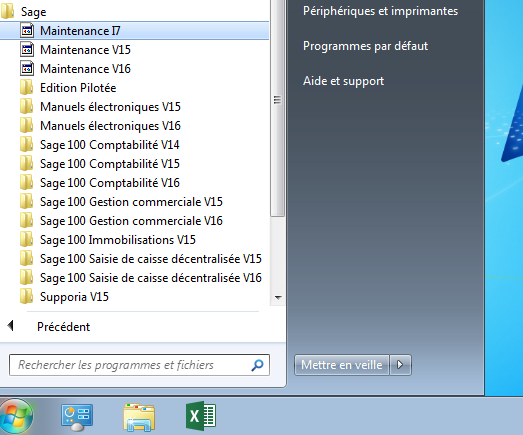Click Sage 100 Saisie de caisse décentralisée V16 text
The width and height of the screenshot is (523, 435).
(151, 278)
